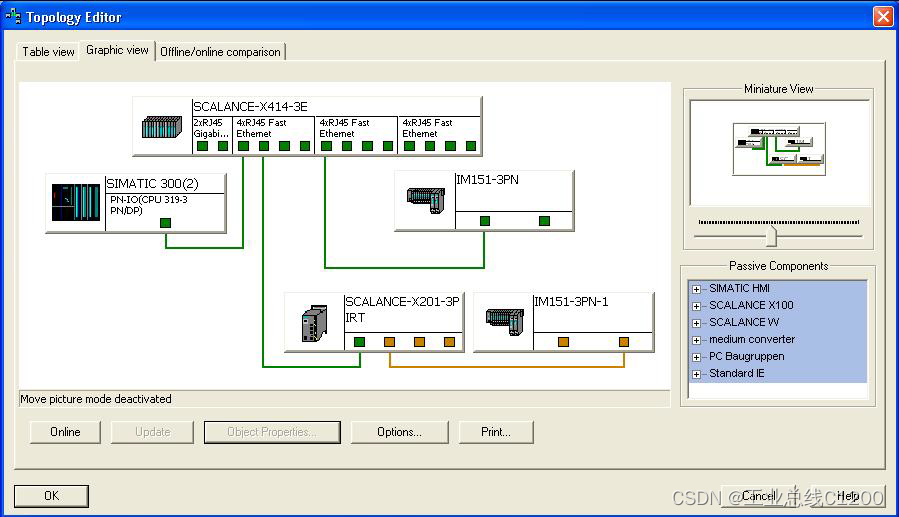Select the SCALANCE-X414-3E switch device icon

[162, 127]
